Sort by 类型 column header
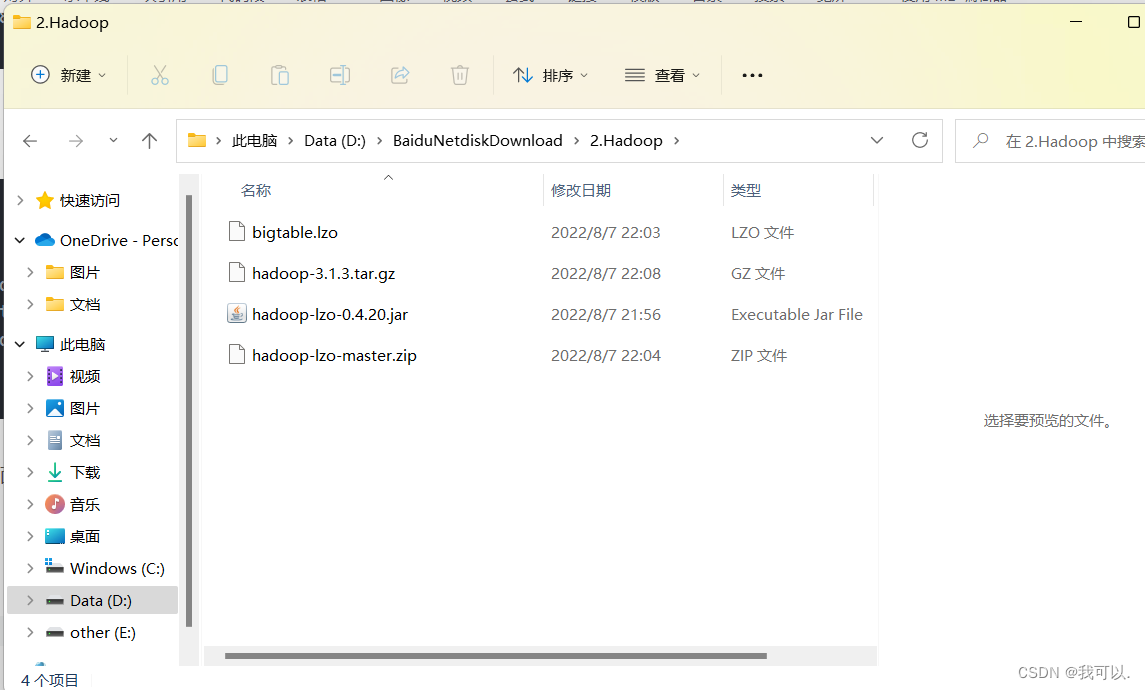 click(746, 191)
